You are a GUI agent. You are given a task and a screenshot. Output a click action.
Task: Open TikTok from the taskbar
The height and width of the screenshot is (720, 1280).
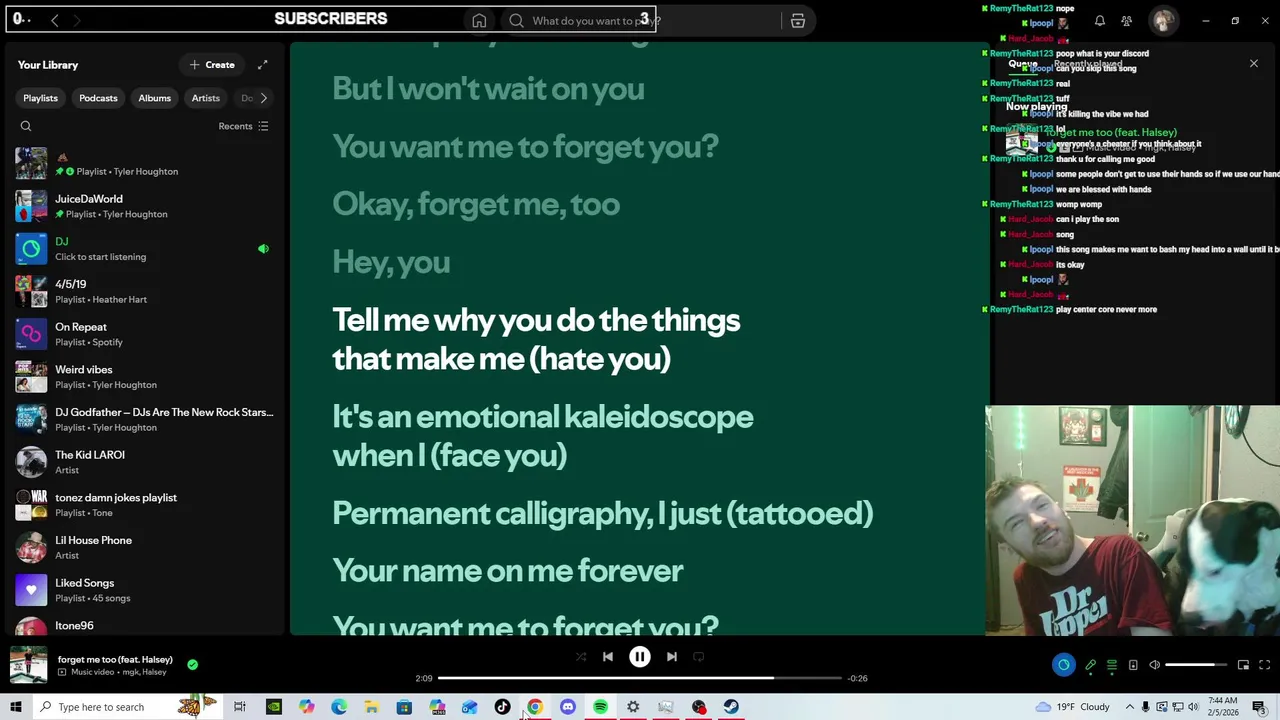(502, 707)
